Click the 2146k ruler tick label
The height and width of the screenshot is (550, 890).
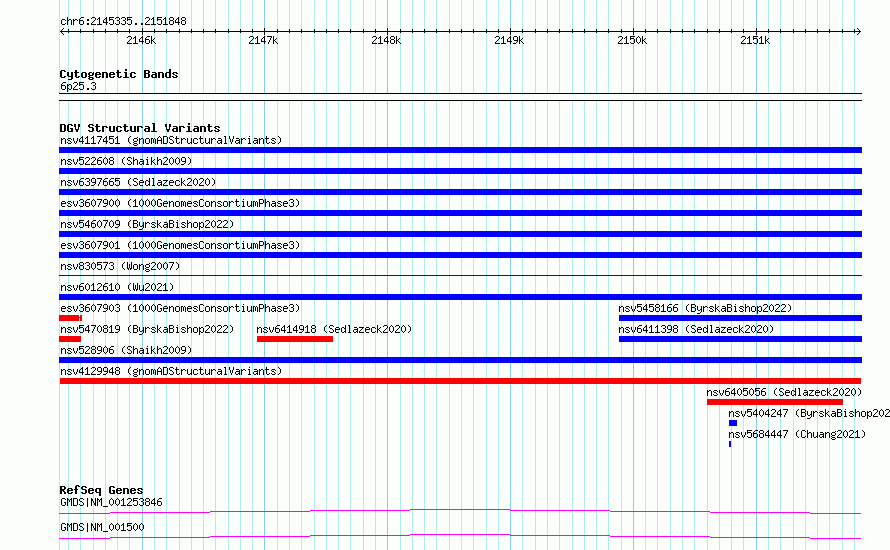coord(141,40)
